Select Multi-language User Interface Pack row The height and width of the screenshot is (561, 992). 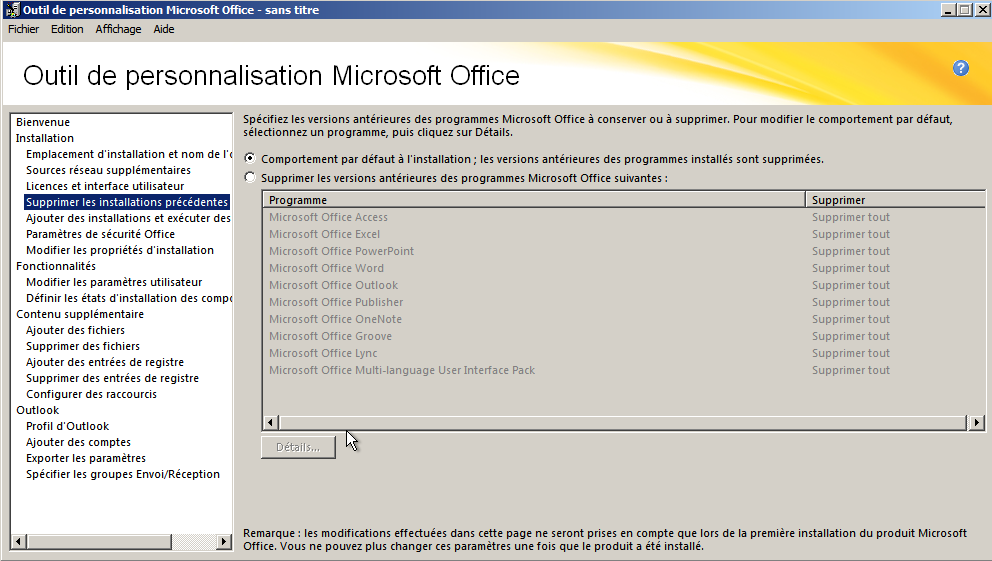tap(624, 371)
